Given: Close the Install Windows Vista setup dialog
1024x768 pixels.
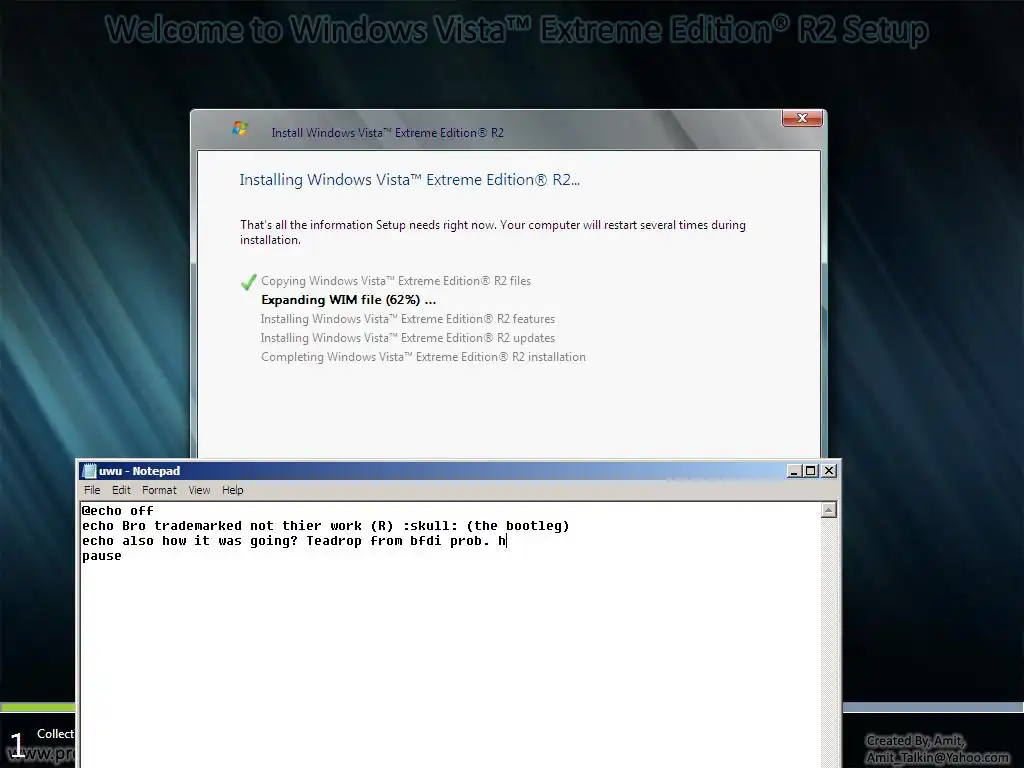Looking at the screenshot, I should [x=802, y=118].
